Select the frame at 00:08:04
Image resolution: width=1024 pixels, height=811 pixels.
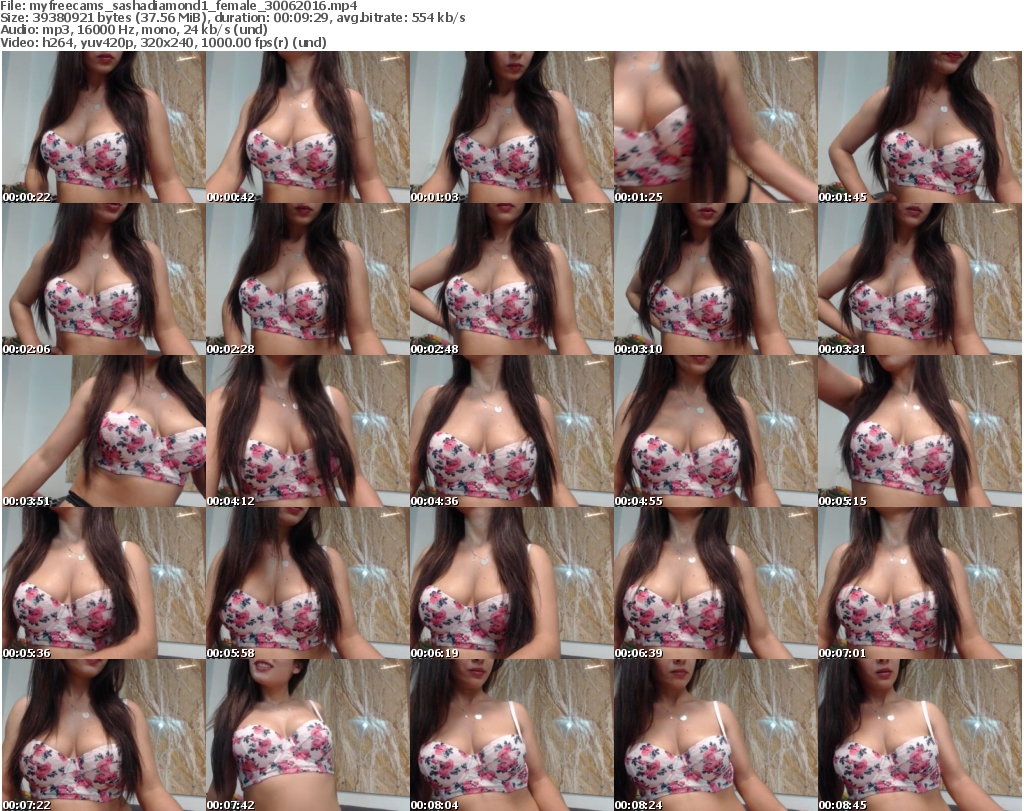pyautogui.click(x=511, y=735)
